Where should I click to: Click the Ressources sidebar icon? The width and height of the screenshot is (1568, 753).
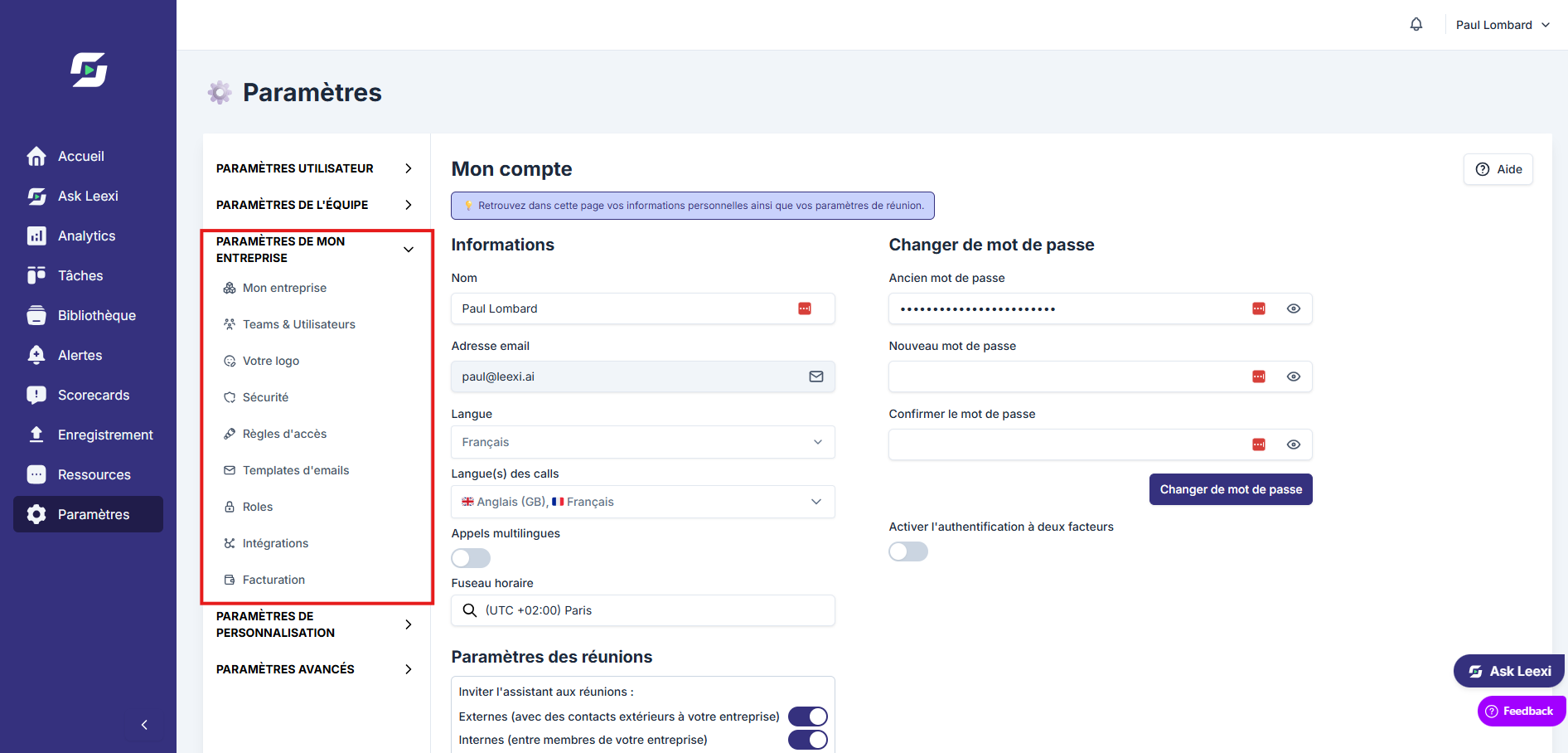36,474
